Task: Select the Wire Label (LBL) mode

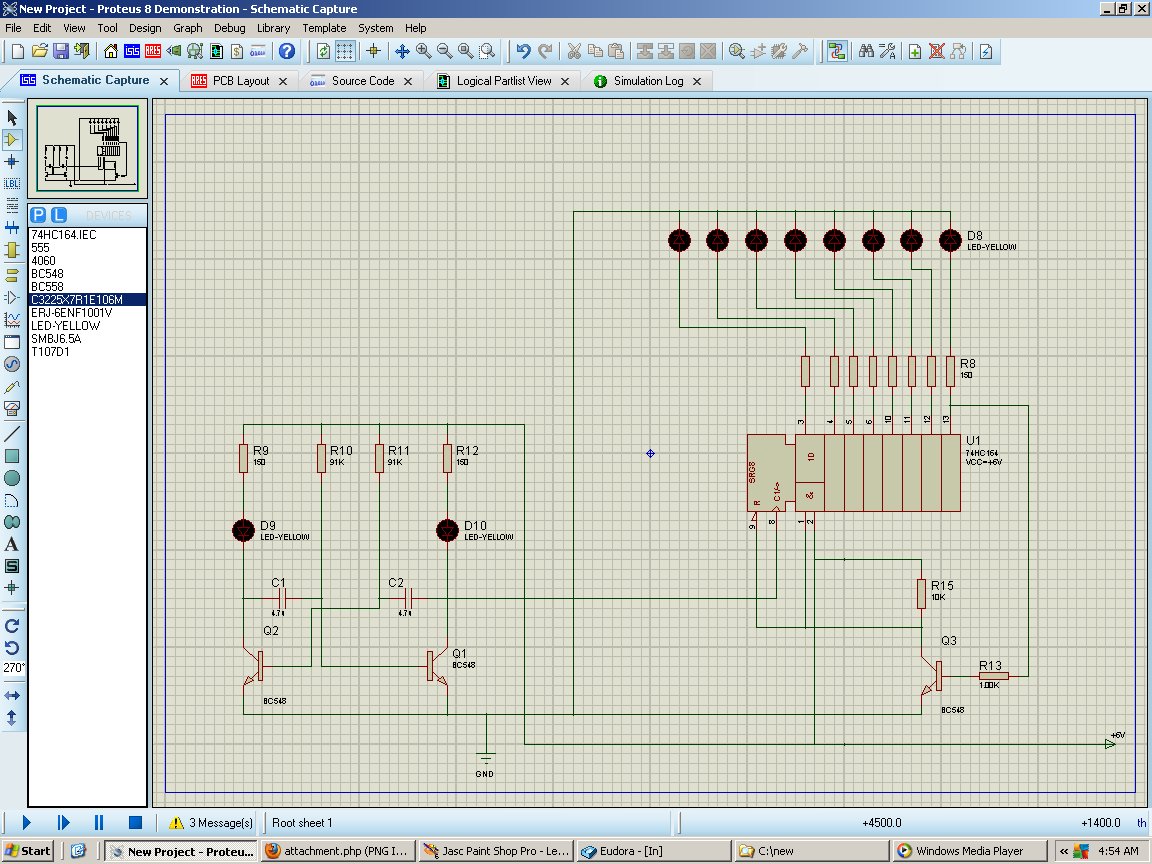Action: point(12,184)
